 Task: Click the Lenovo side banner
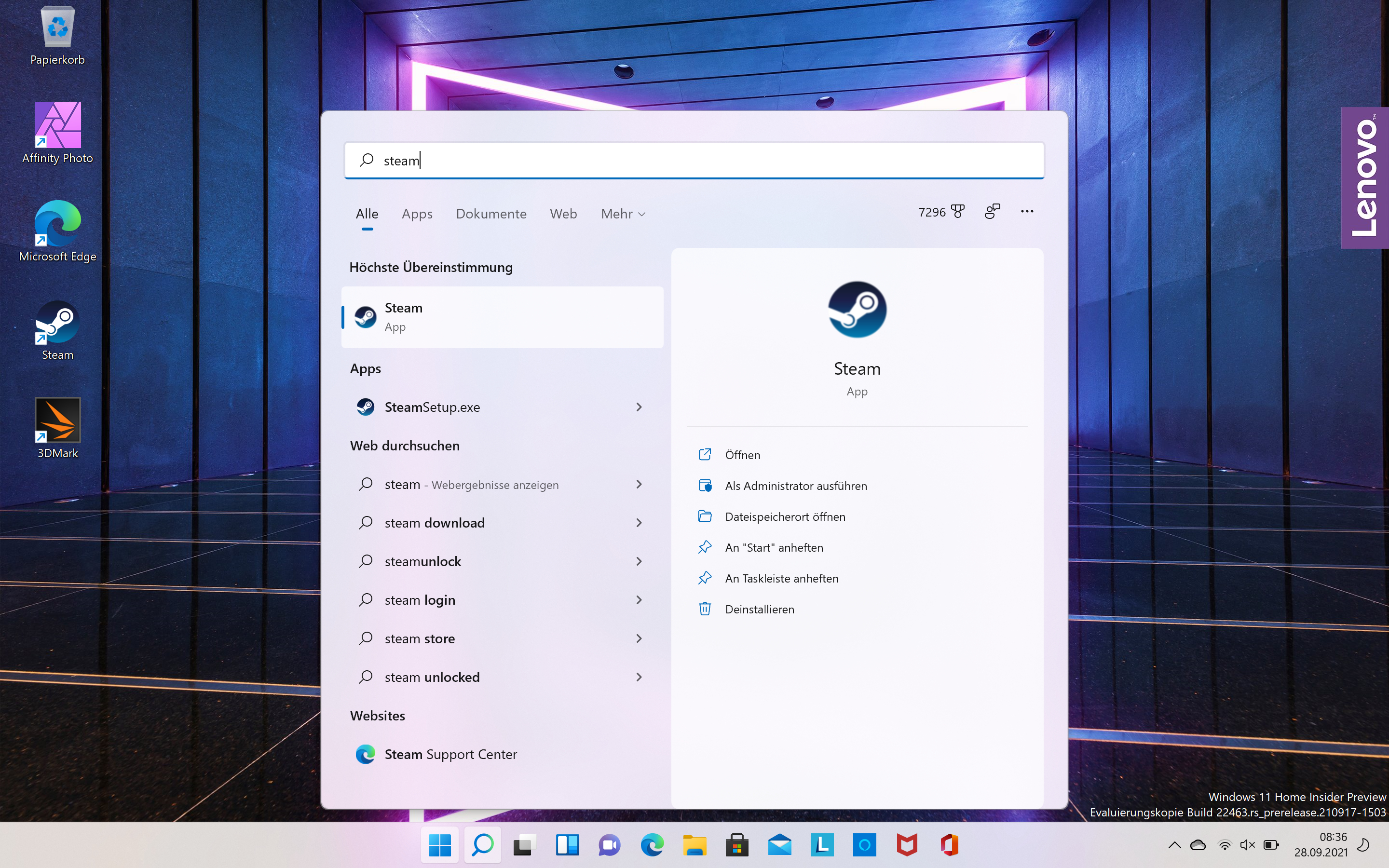(1365, 177)
